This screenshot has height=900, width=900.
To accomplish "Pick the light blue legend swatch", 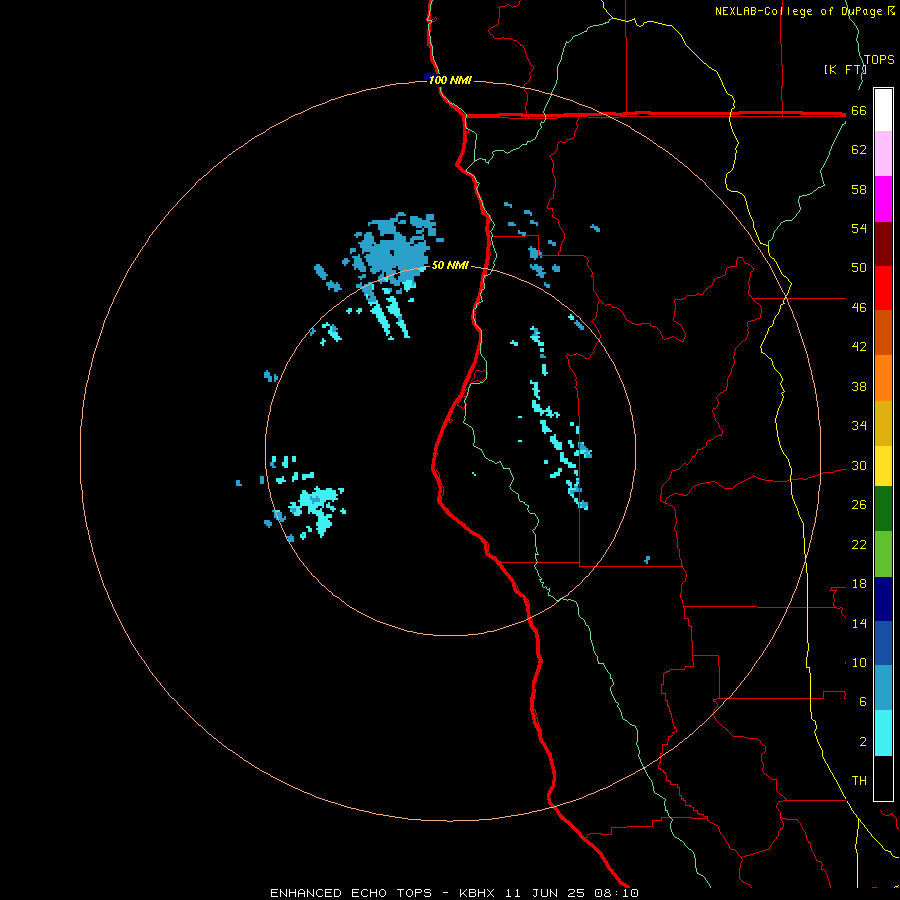I will tap(883, 688).
